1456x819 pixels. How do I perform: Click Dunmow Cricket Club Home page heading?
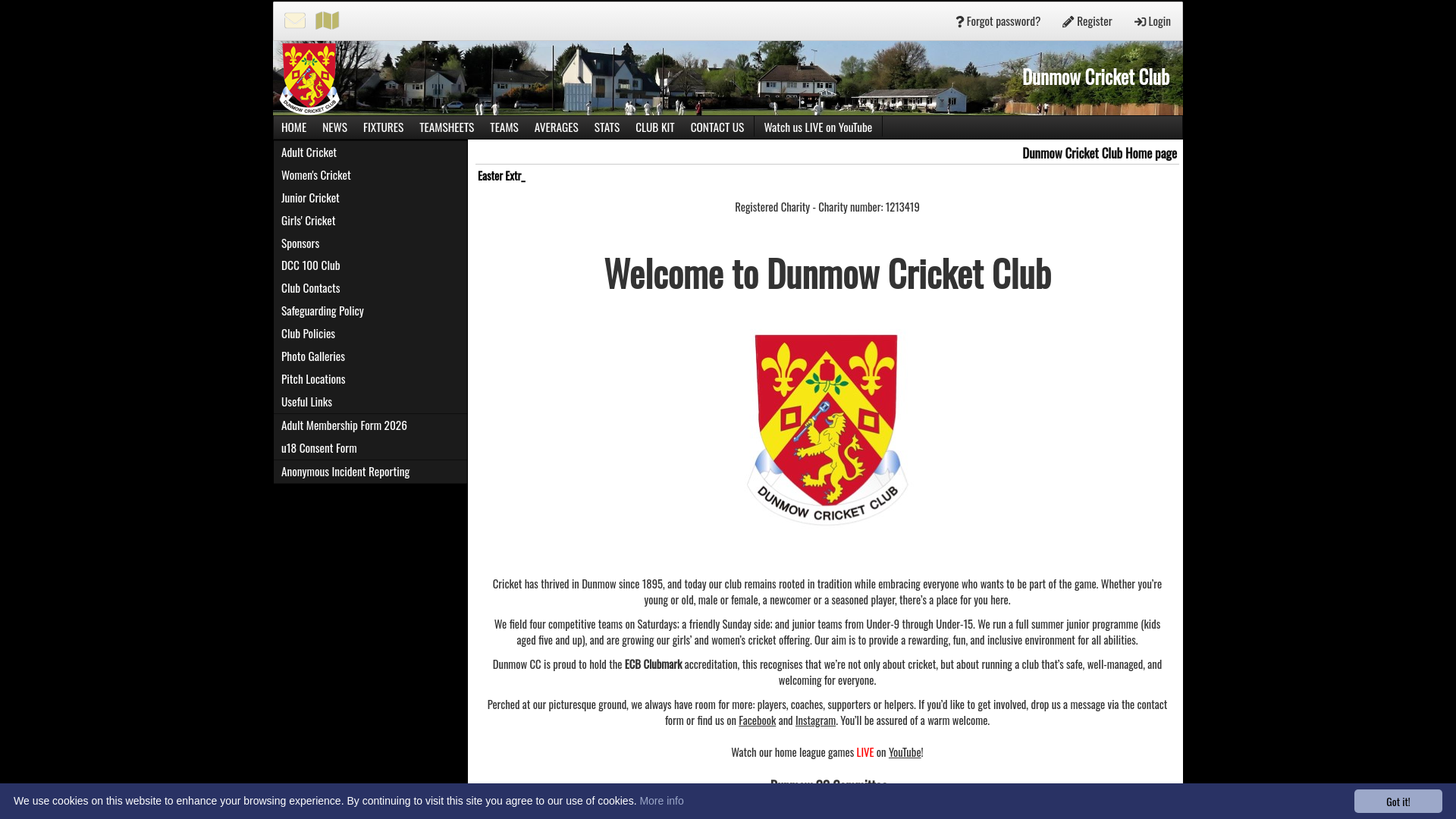[1100, 153]
